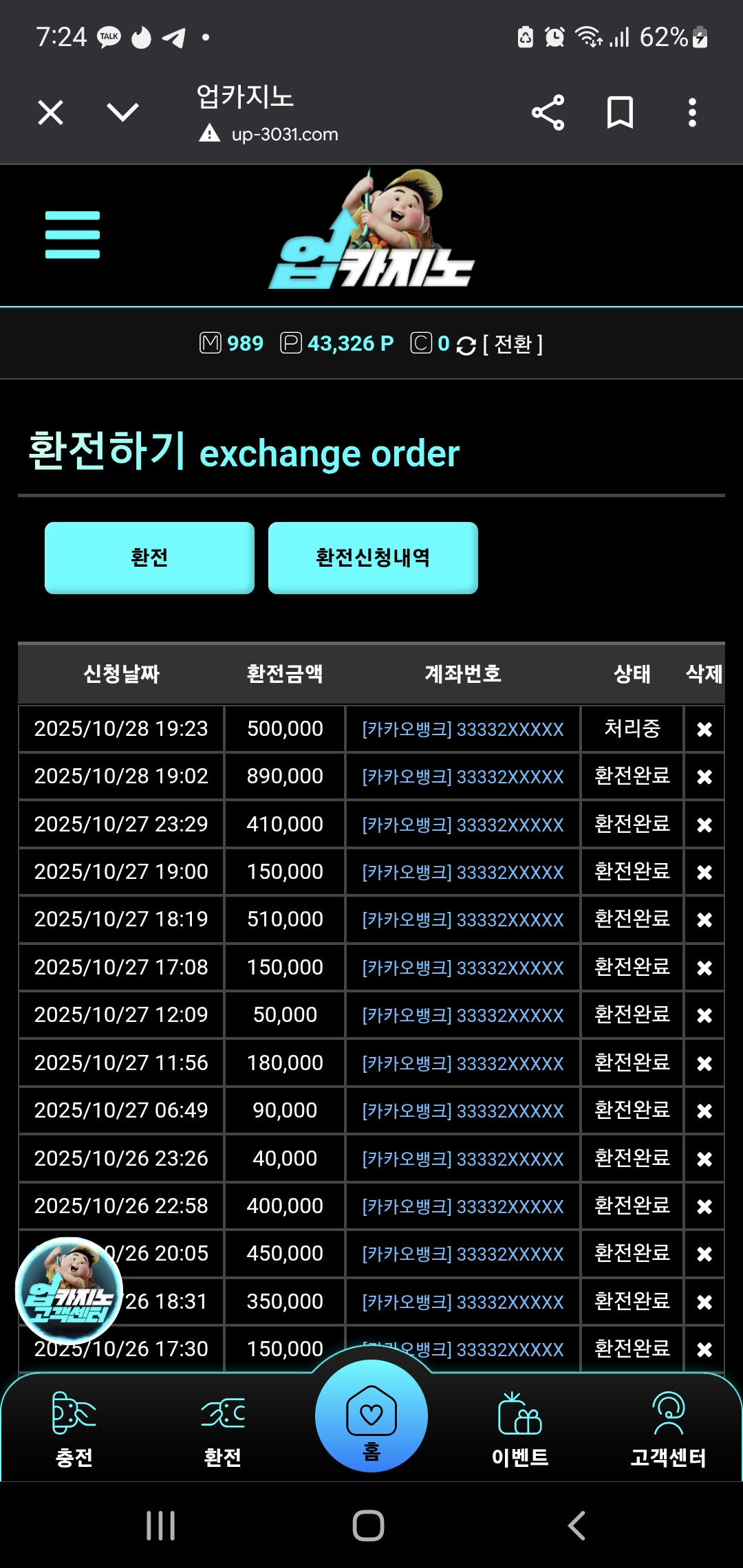
Task: Close the browser tab with X
Action: click(x=51, y=112)
